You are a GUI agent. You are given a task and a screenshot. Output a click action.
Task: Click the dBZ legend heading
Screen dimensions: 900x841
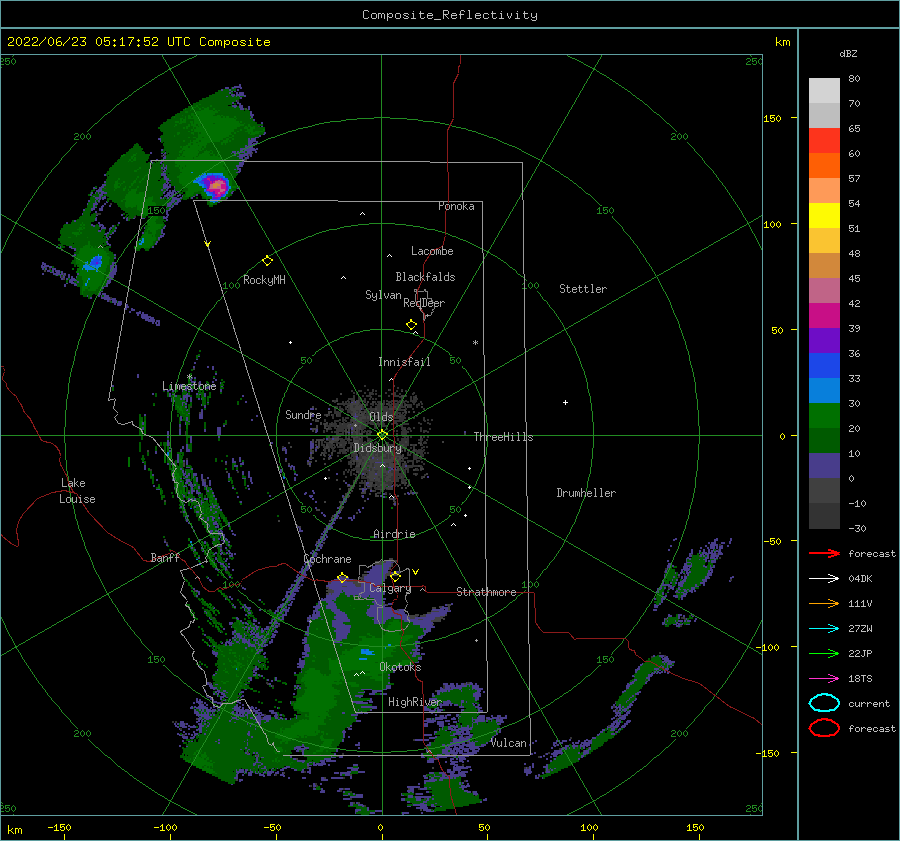click(x=848, y=53)
